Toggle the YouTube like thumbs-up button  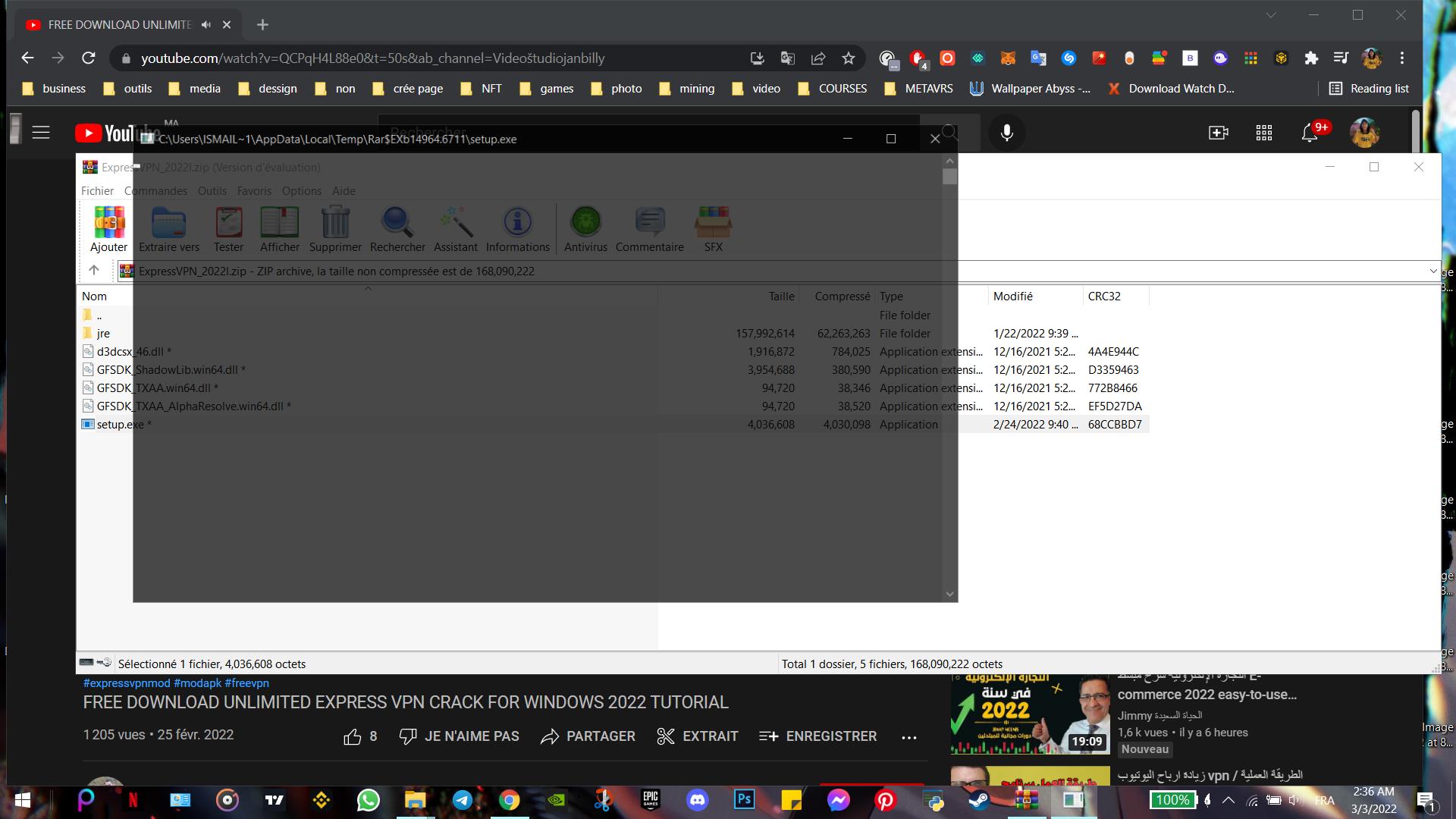[x=353, y=736]
